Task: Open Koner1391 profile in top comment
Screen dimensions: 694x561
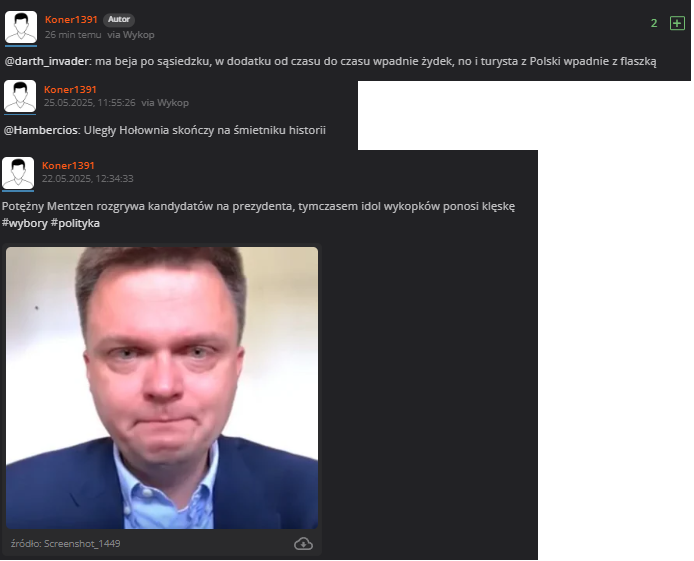Action: click(71, 19)
